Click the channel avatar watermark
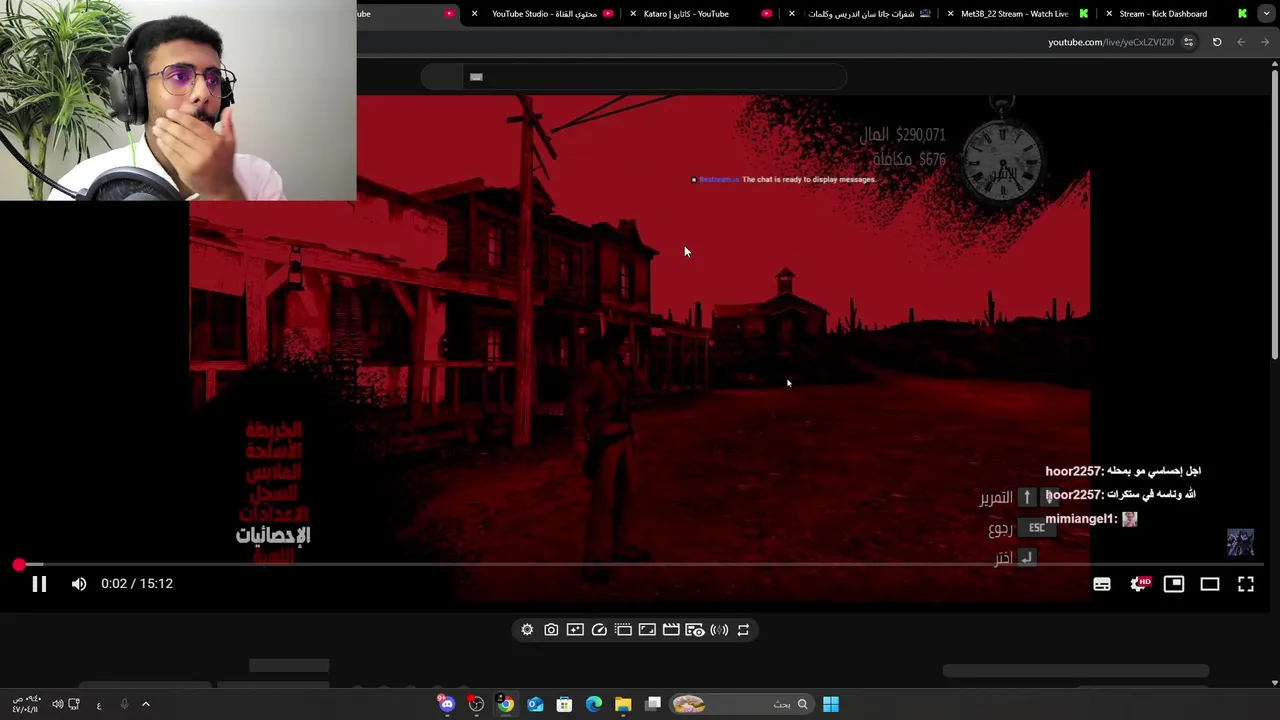1280x720 pixels. pyautogui.click(x=1240, y=542)
